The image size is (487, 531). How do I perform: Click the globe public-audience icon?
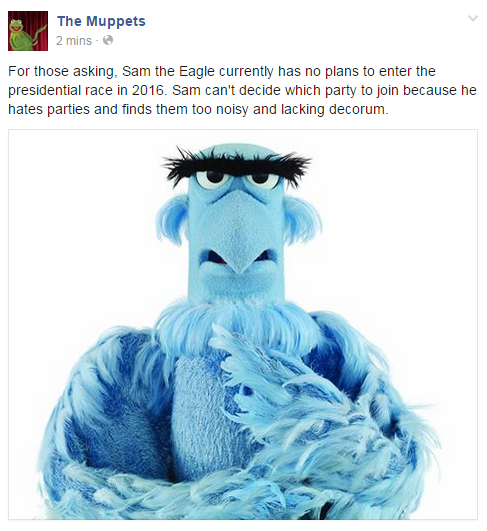108,41
